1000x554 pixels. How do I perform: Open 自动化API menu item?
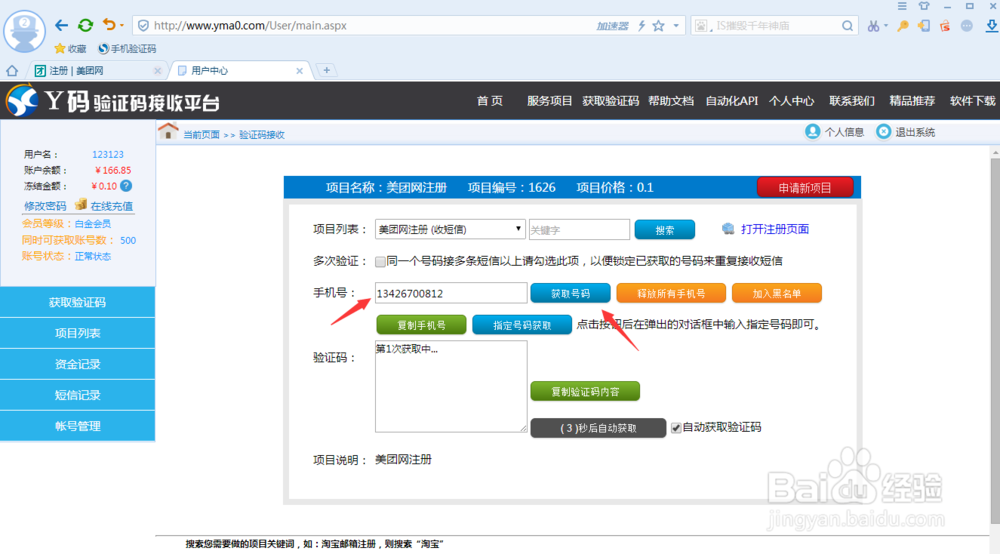(x=732, y=101)
